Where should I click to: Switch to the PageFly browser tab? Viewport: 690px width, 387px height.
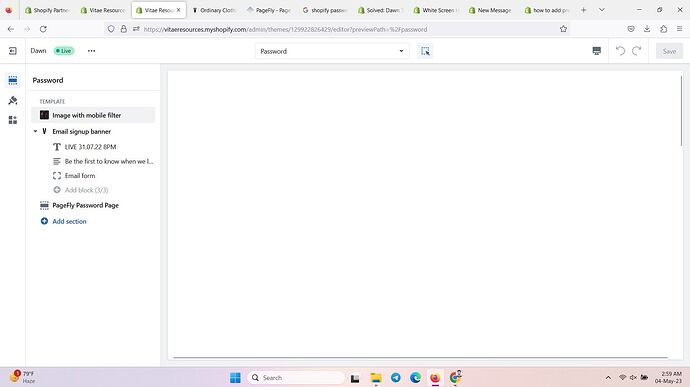269,10
